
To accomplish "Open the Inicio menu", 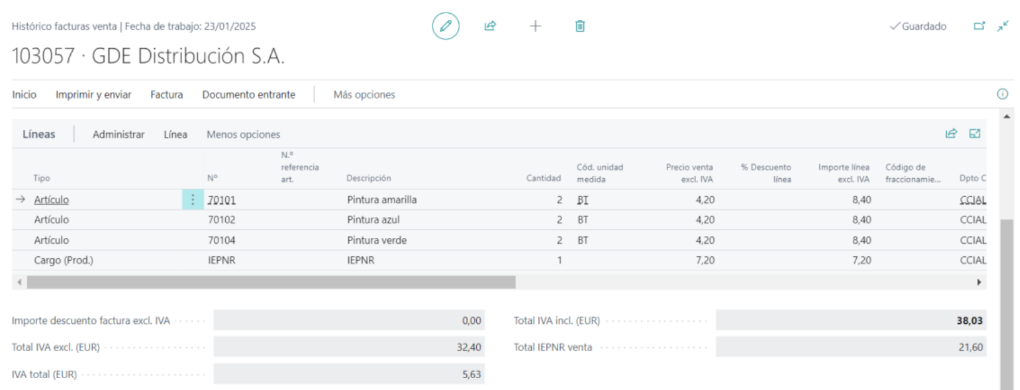I will pyautogui.click(x=24, y=95).
